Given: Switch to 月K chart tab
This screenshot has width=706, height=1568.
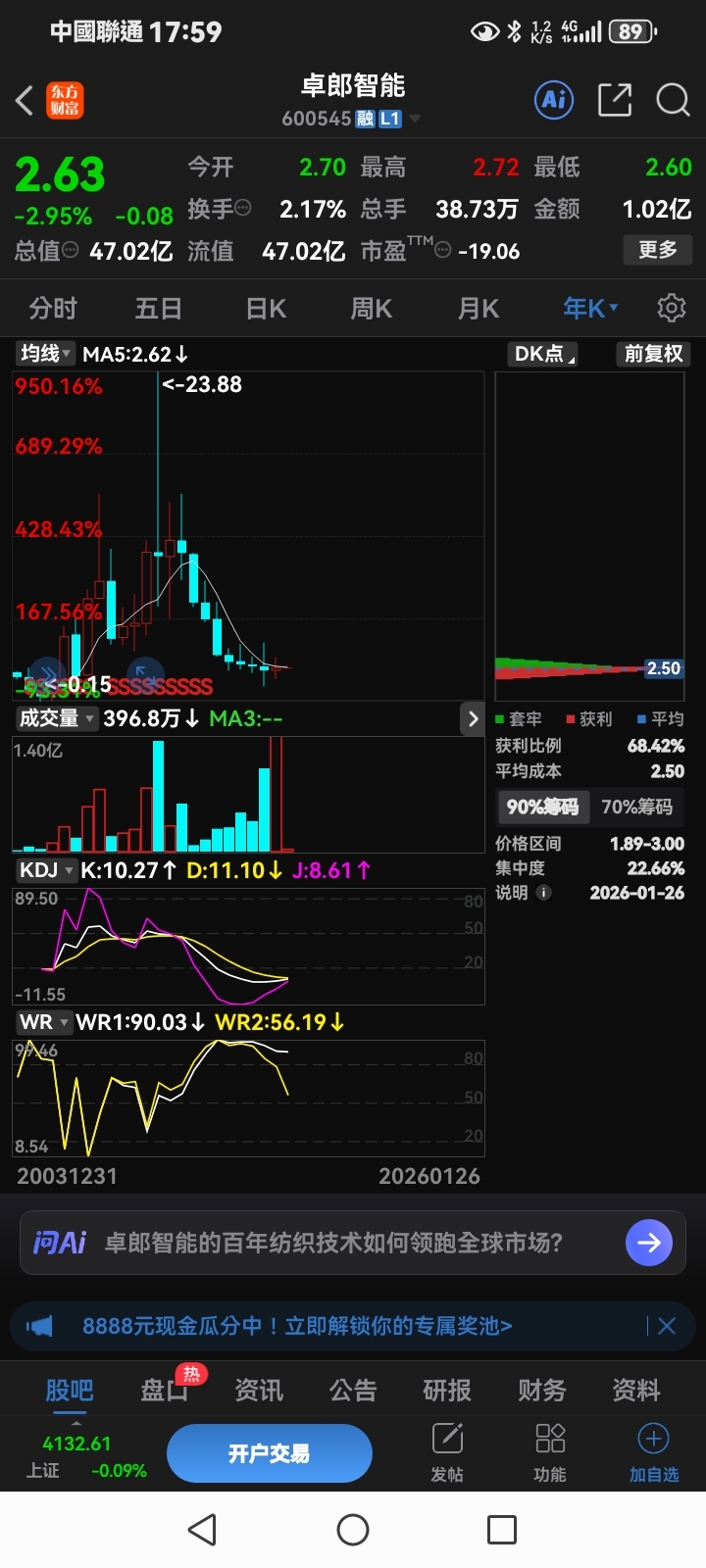Looking at the screenshot, I should point(479,308).
